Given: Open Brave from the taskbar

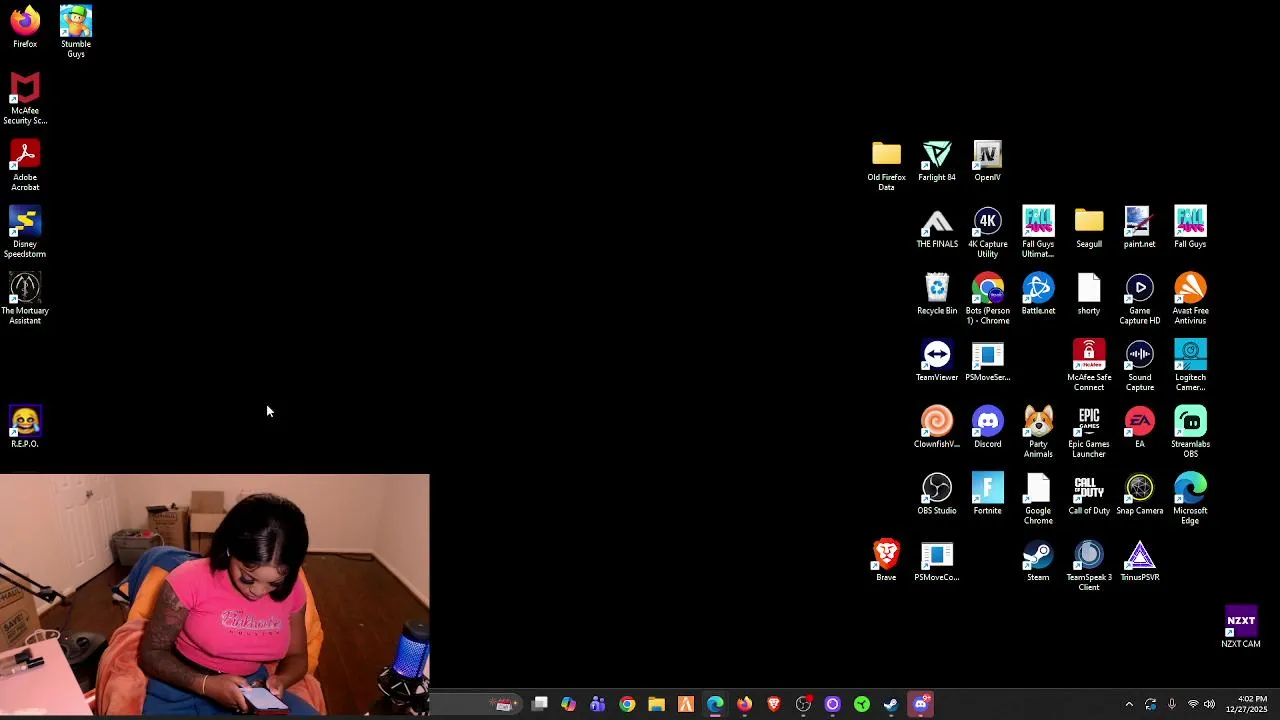Looking at the screenshot, I should click(773, 704).
